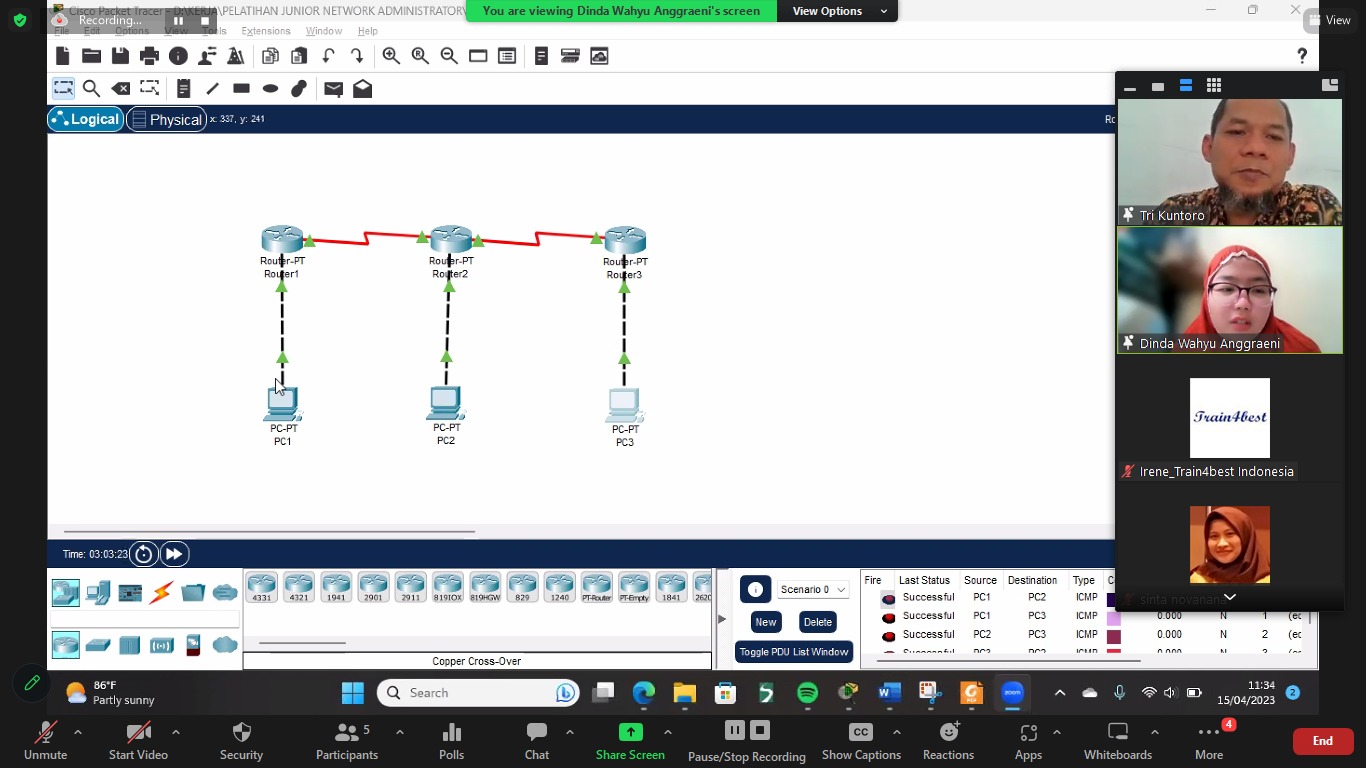The image size is (1366, 768).
Task: Open the Extensions menu
Action: click(265, 31)
